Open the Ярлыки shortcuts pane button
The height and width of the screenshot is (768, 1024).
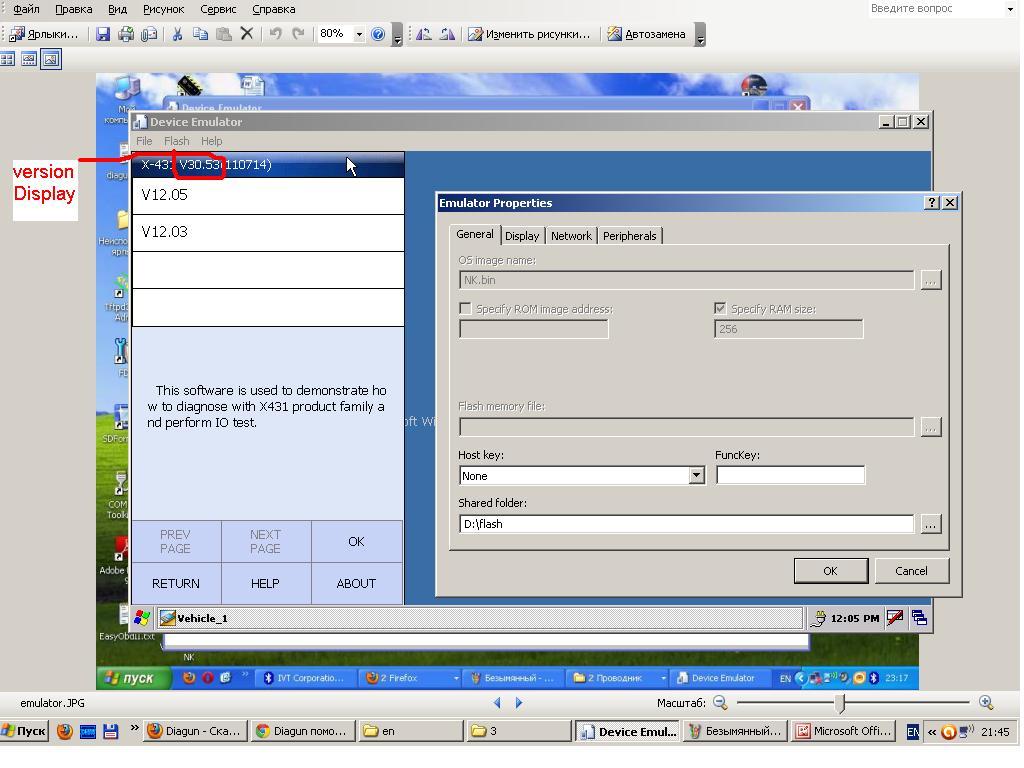(x=44, y=34)
